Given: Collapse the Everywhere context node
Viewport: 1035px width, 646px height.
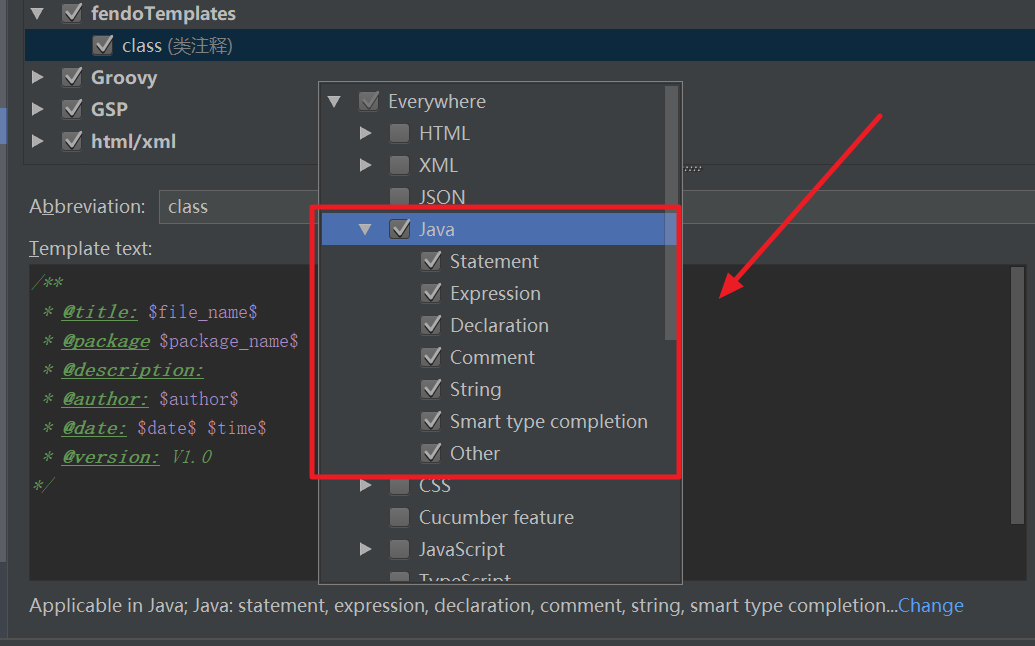Looking at the screenshot, I should tap(334, 102).
